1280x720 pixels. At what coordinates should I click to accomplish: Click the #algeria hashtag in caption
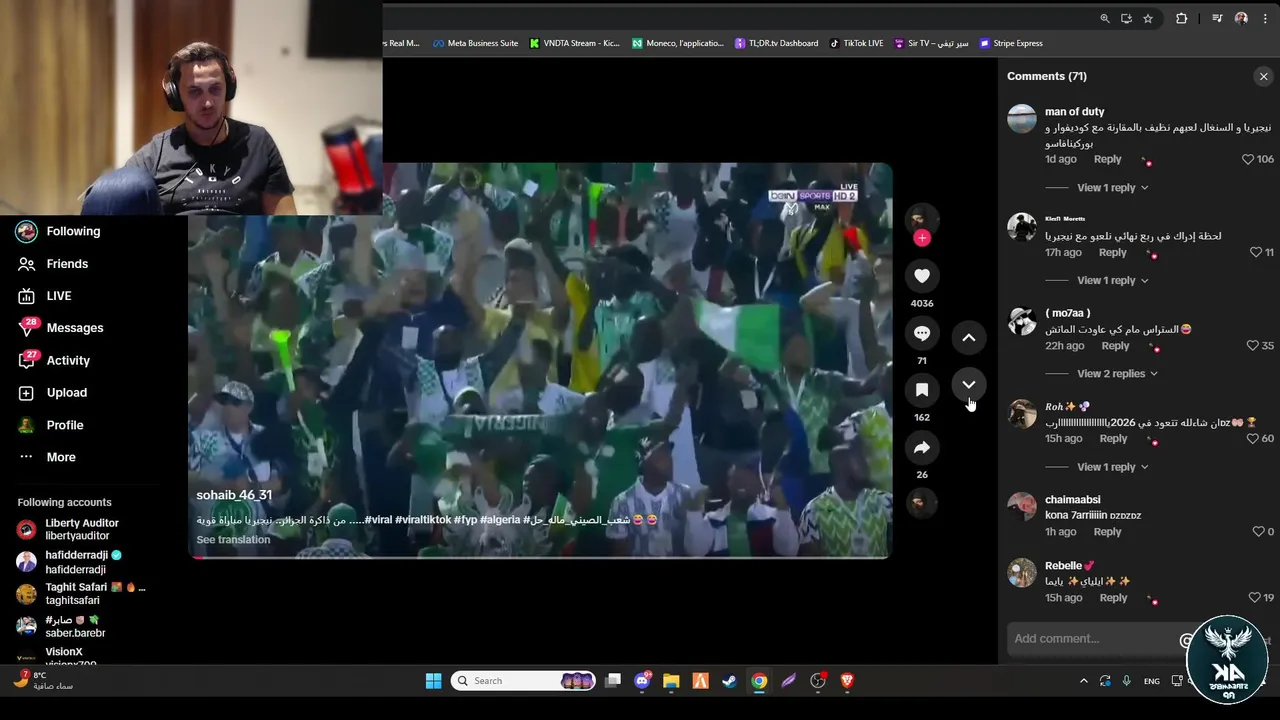click(x=500, y=520)
